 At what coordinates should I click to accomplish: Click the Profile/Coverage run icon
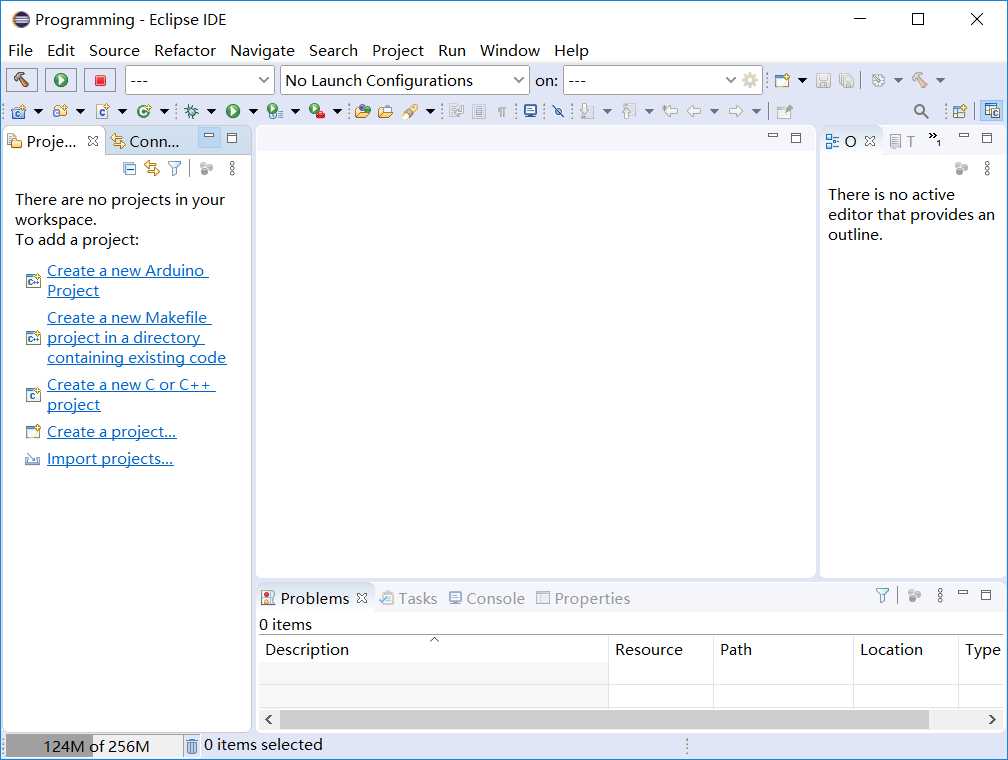(275, 111)
